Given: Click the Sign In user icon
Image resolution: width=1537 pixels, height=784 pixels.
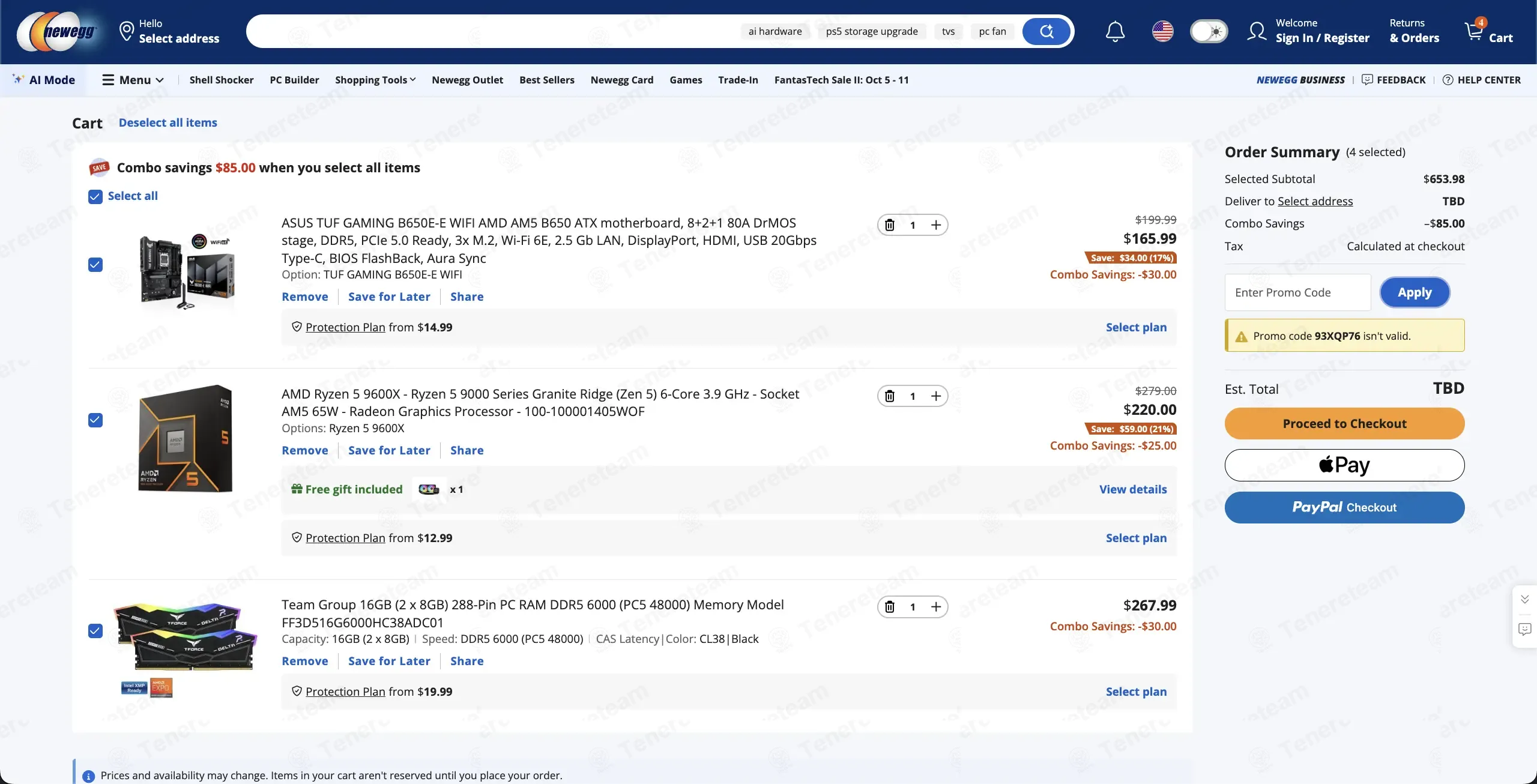Looking at the screenshot, I should coord(1257,31).
